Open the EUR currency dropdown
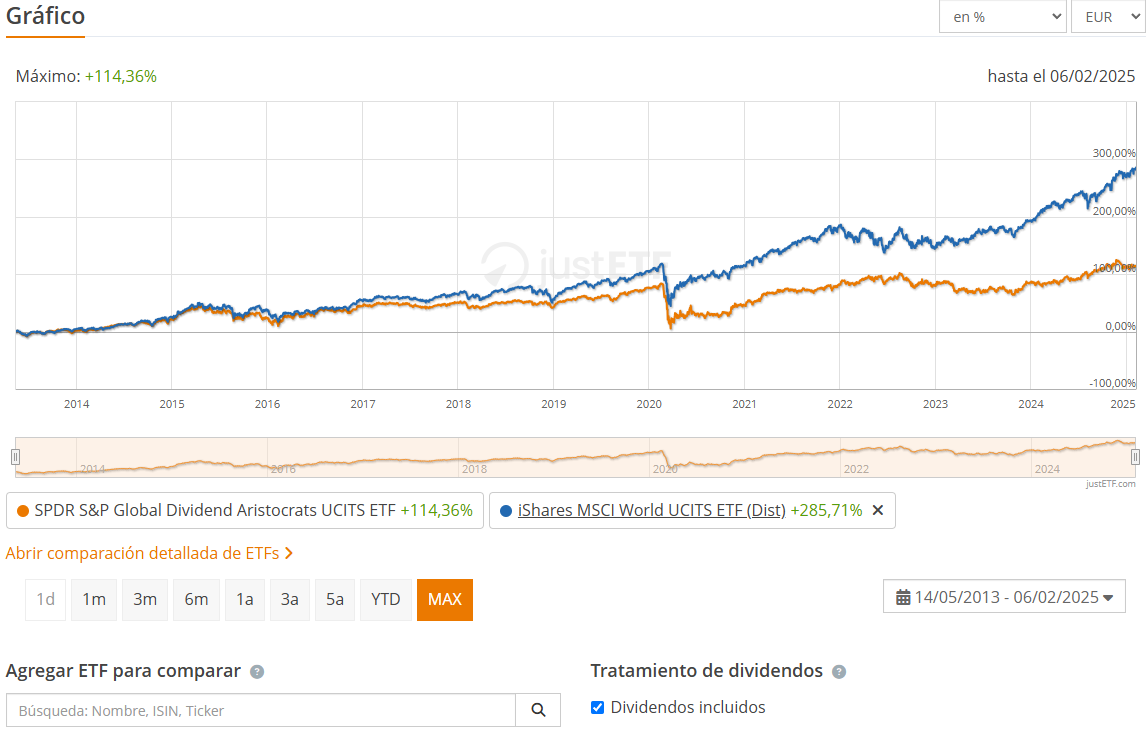1147x730 pixels. [1108, 17]
